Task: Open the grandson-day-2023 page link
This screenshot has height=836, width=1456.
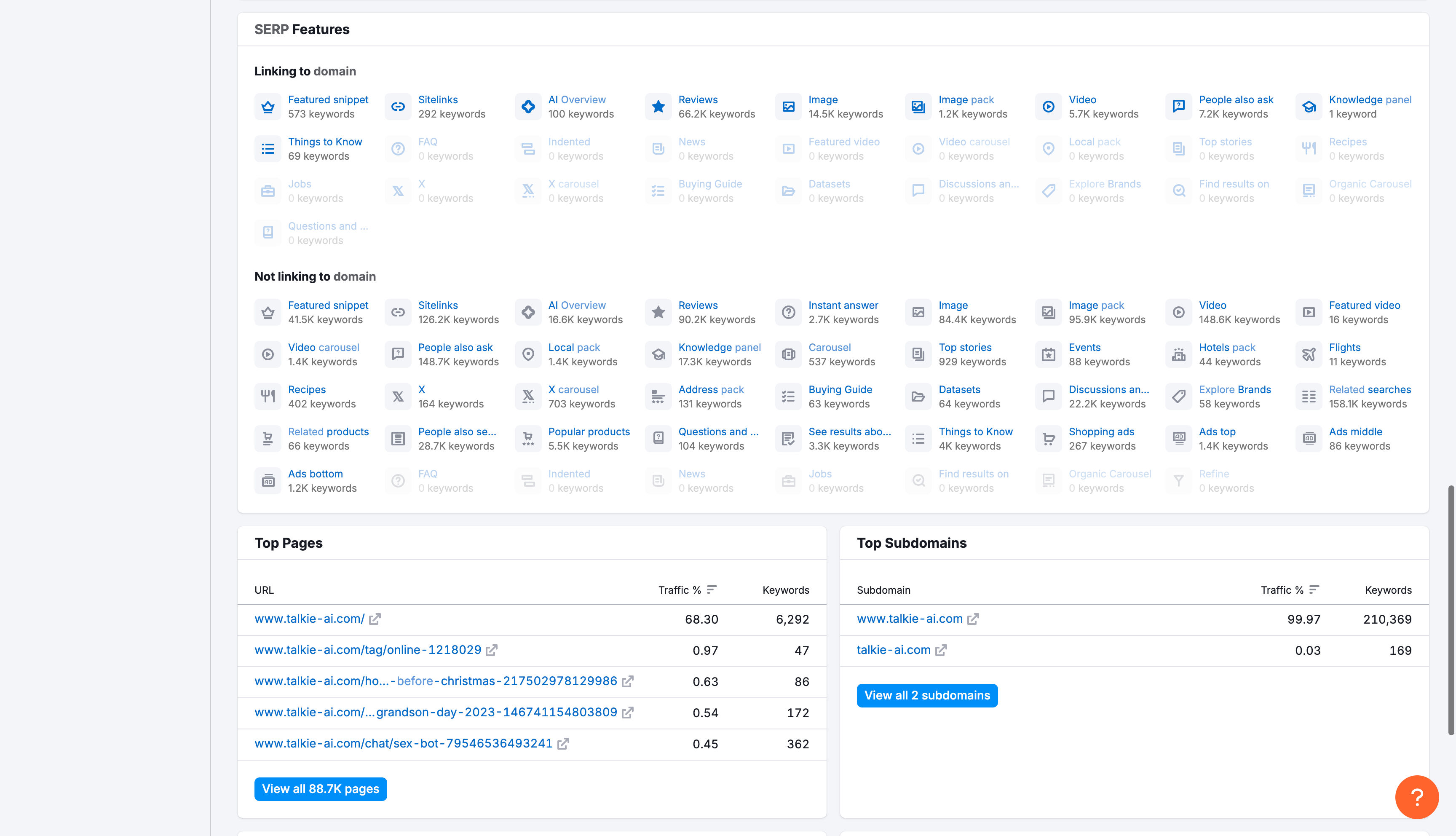Action: (x=436, y=713)
